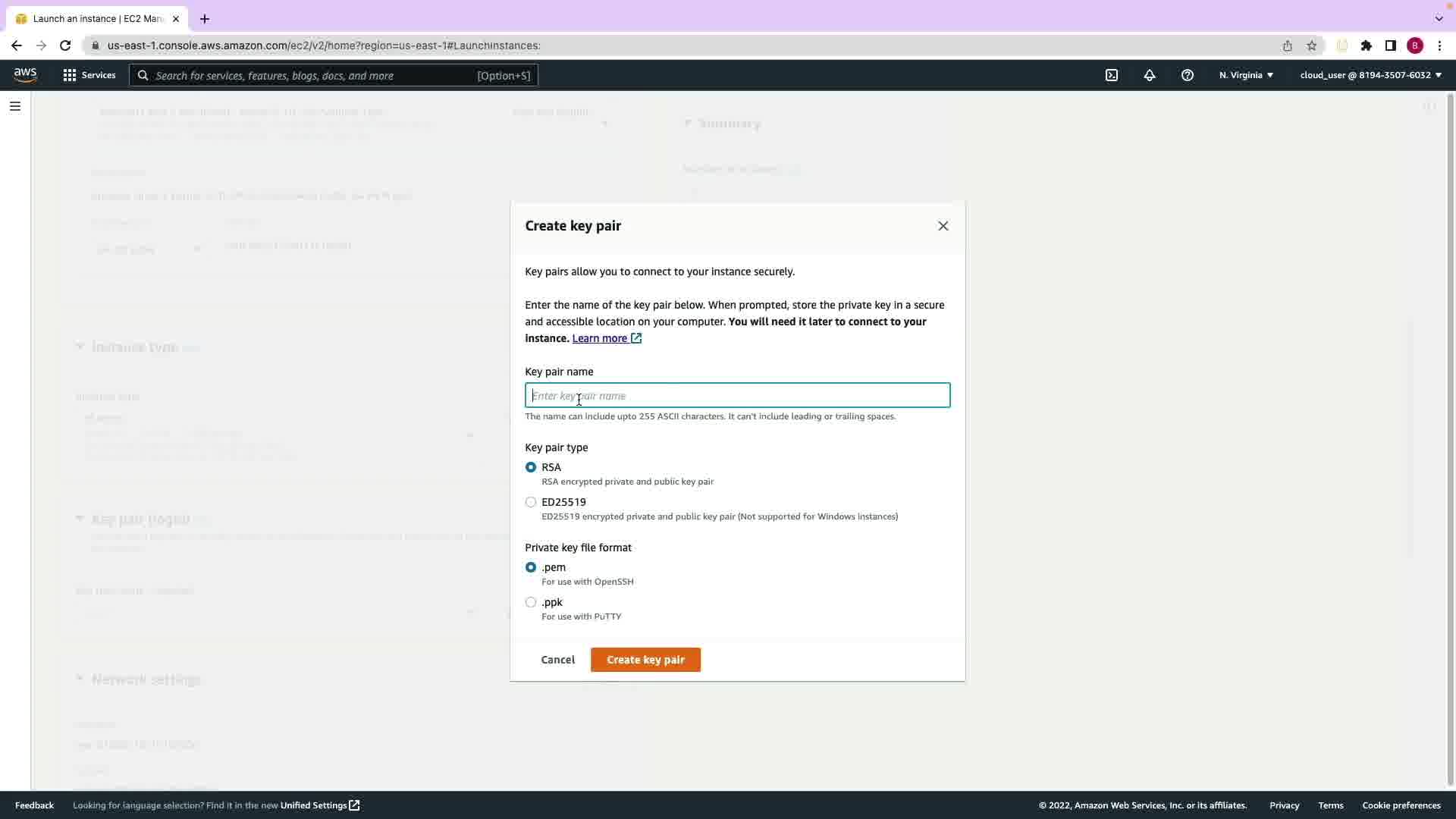The image size is (1456, 819).
Task: Bookmark this page with star icon
Action: [x=1312, y=45]
